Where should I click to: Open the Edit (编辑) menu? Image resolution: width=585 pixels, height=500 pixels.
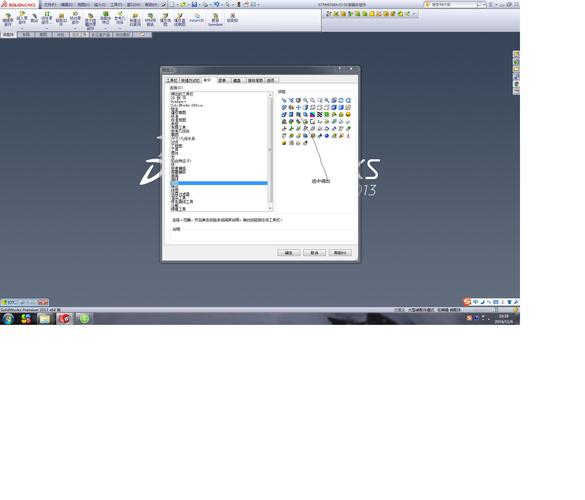pyautogui.click(x=66, y=4)
